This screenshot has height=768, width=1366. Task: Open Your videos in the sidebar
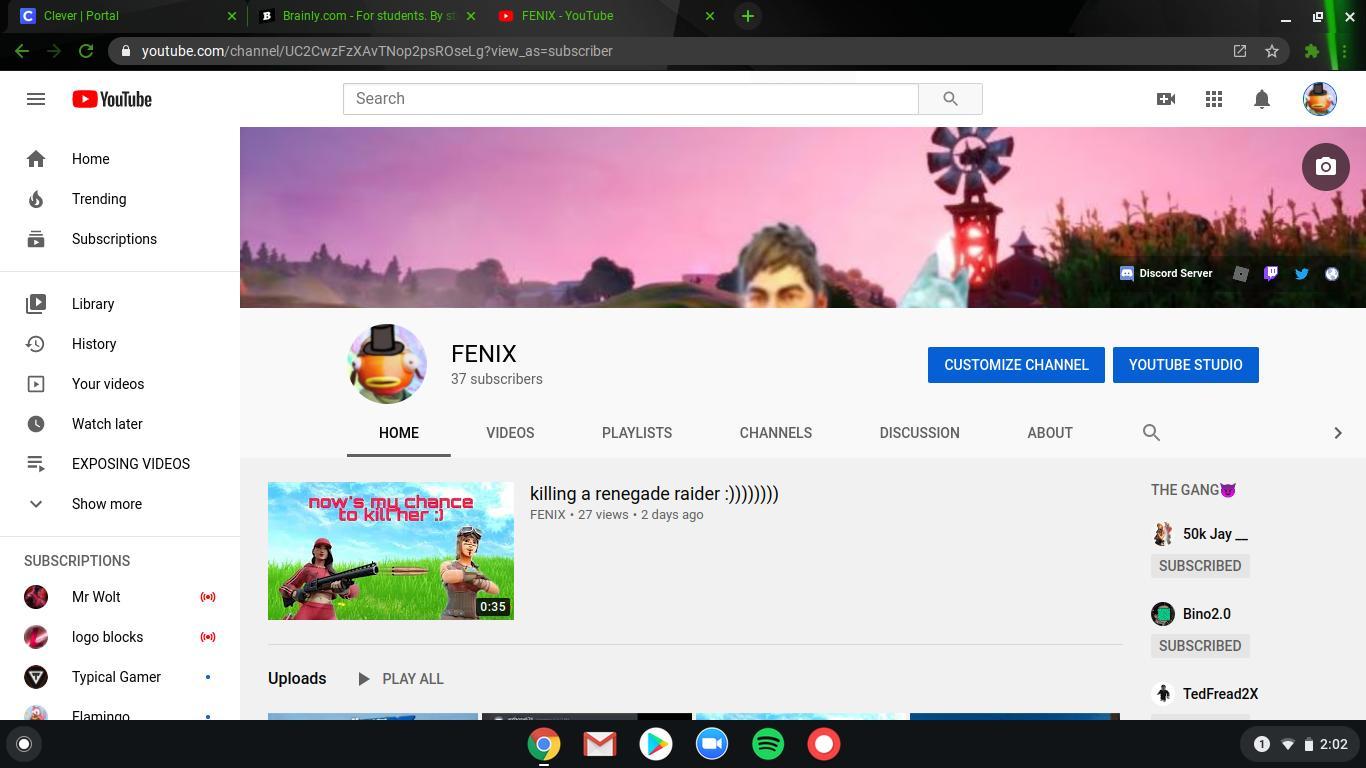(120, 384)
